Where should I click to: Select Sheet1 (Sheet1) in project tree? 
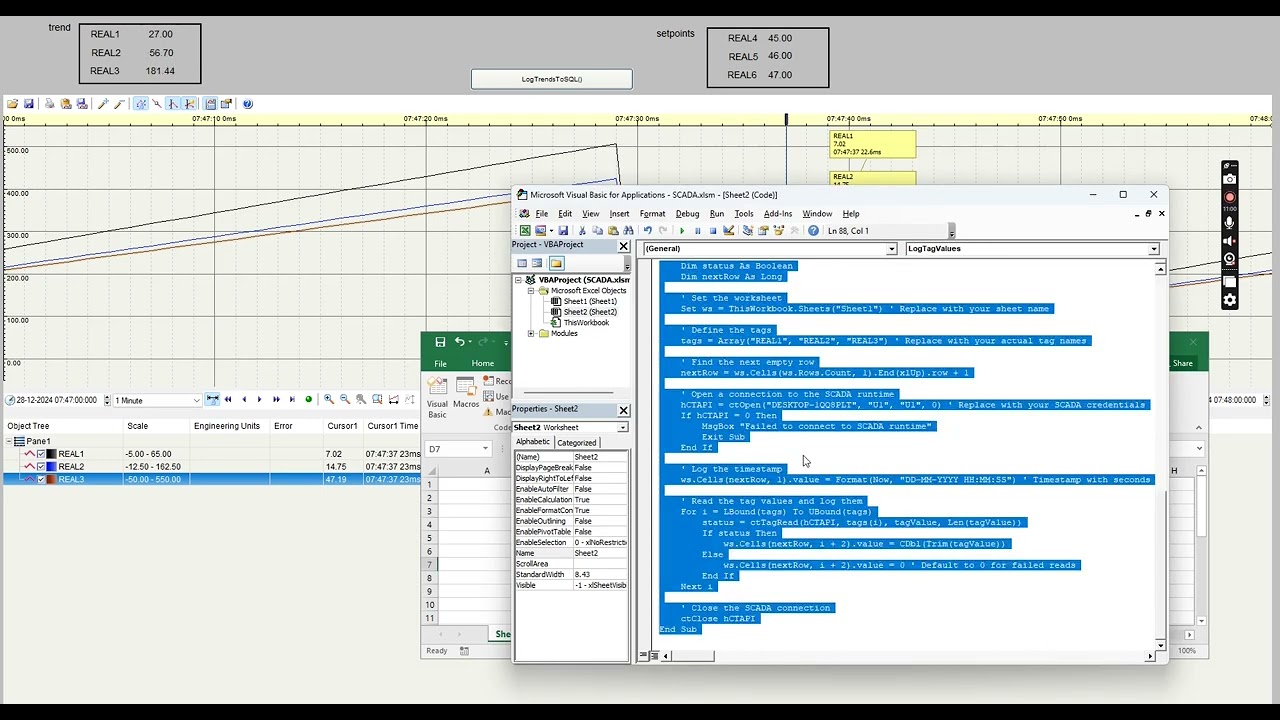(590, 301)
